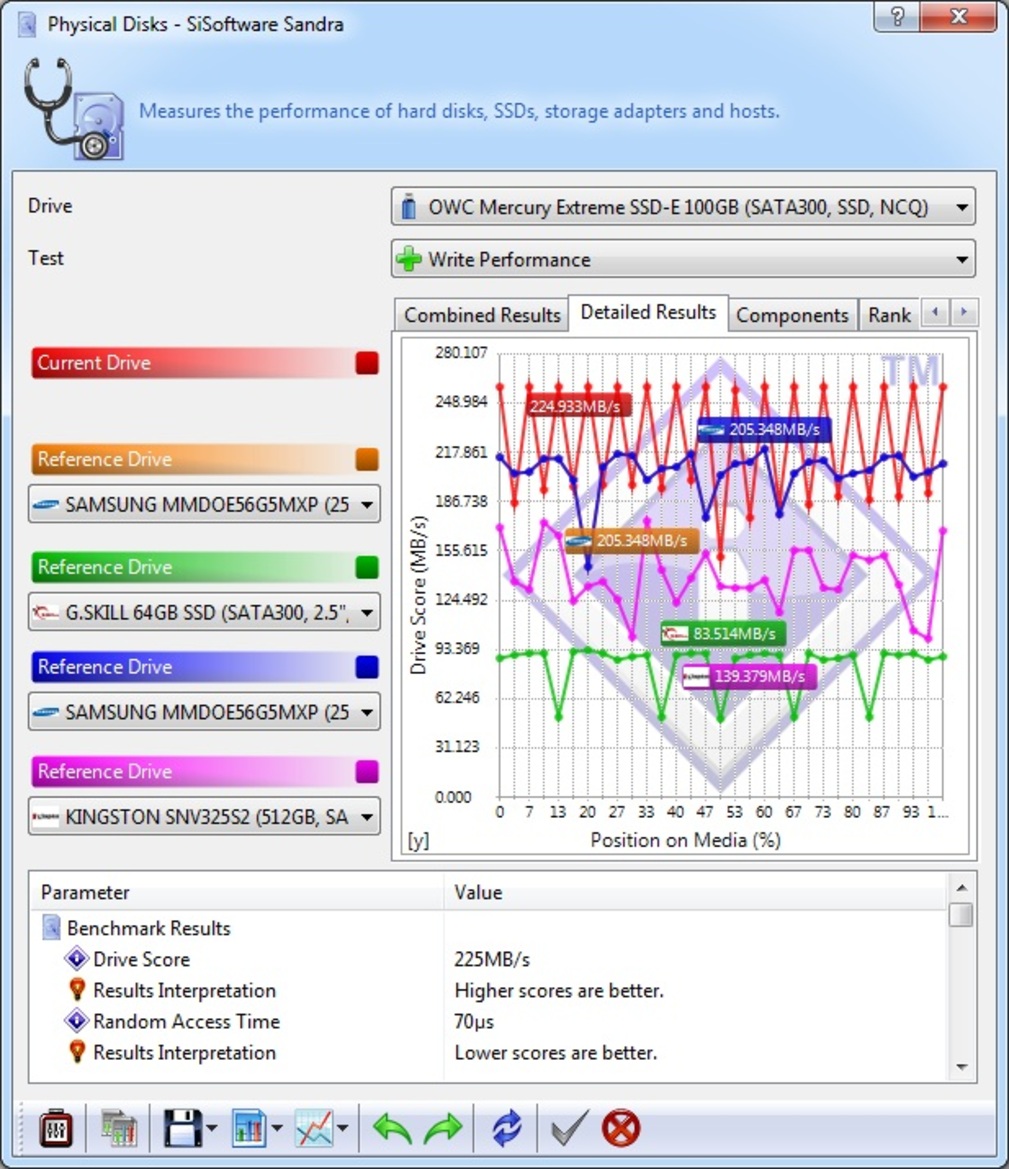Click the Sandra window icon in title bar
The height and width of the screenshot is (1169, 1009).
(x=27, y=24)
